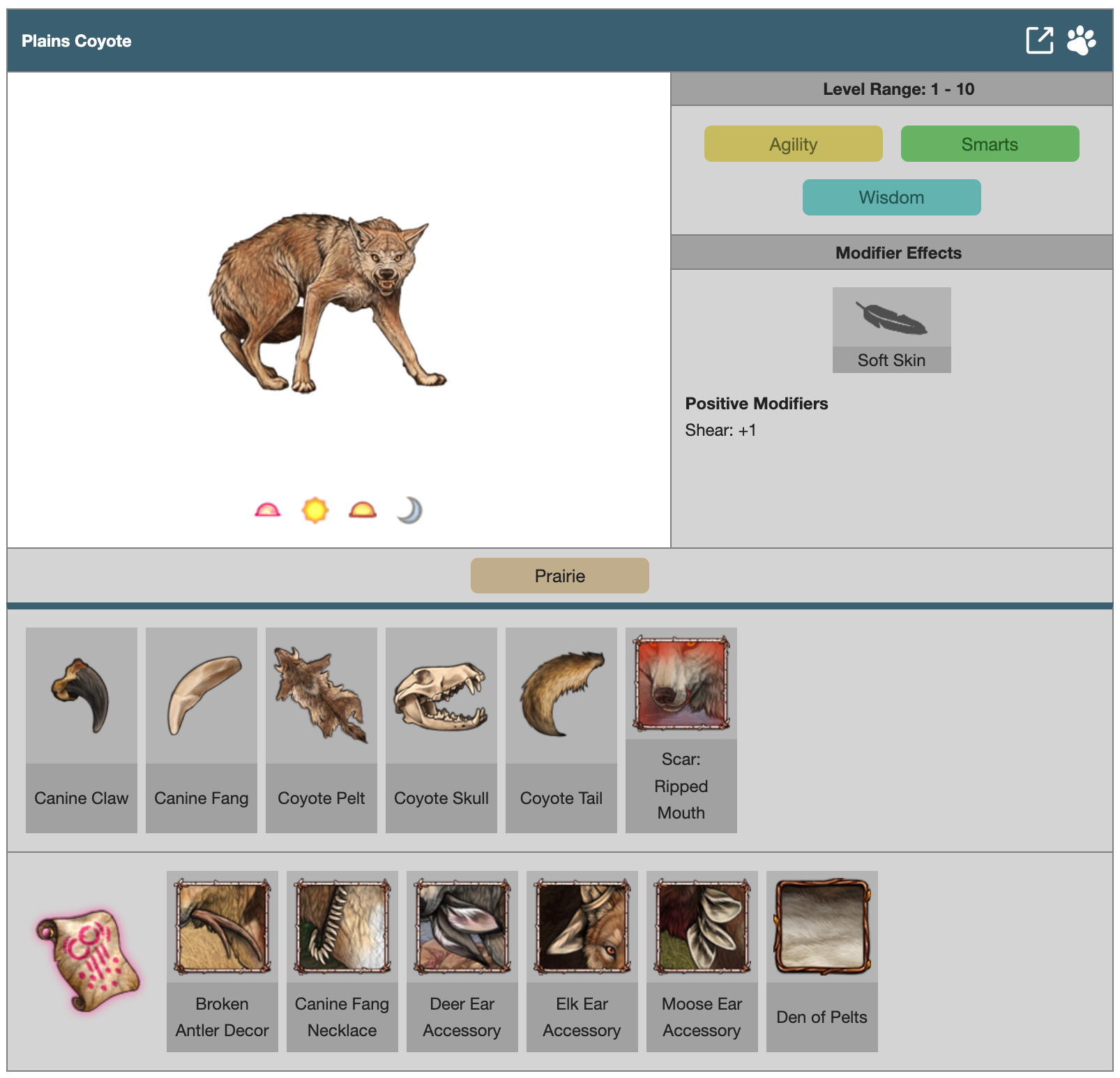Click the yellow sun daytime icon

tap(315, 510)
